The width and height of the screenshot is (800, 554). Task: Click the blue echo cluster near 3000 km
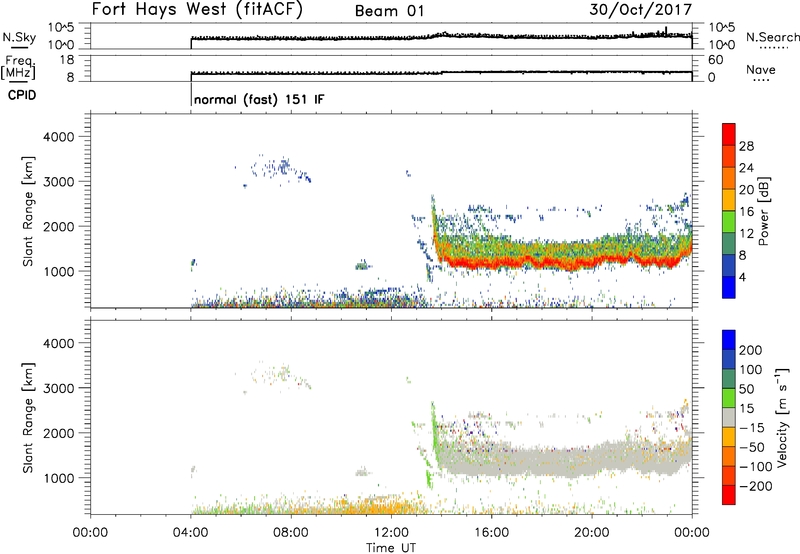pyautogui.click(x=280, y=169)
